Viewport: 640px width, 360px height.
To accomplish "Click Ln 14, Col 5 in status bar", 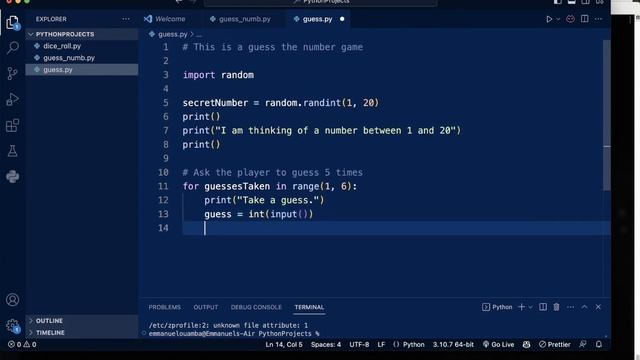I will pyautogui.click(x=284, y=344).
